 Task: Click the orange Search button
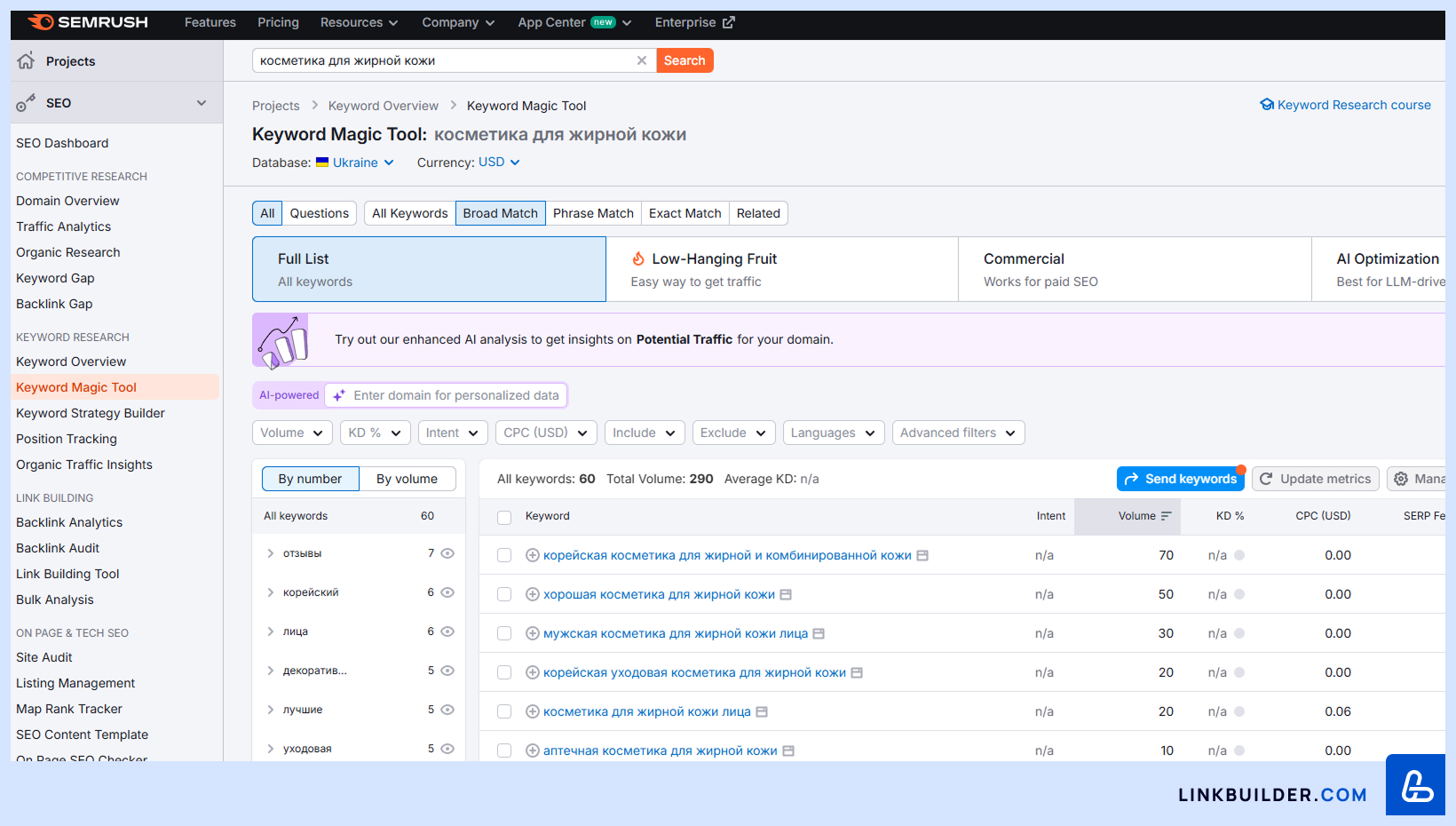(684, 60)
